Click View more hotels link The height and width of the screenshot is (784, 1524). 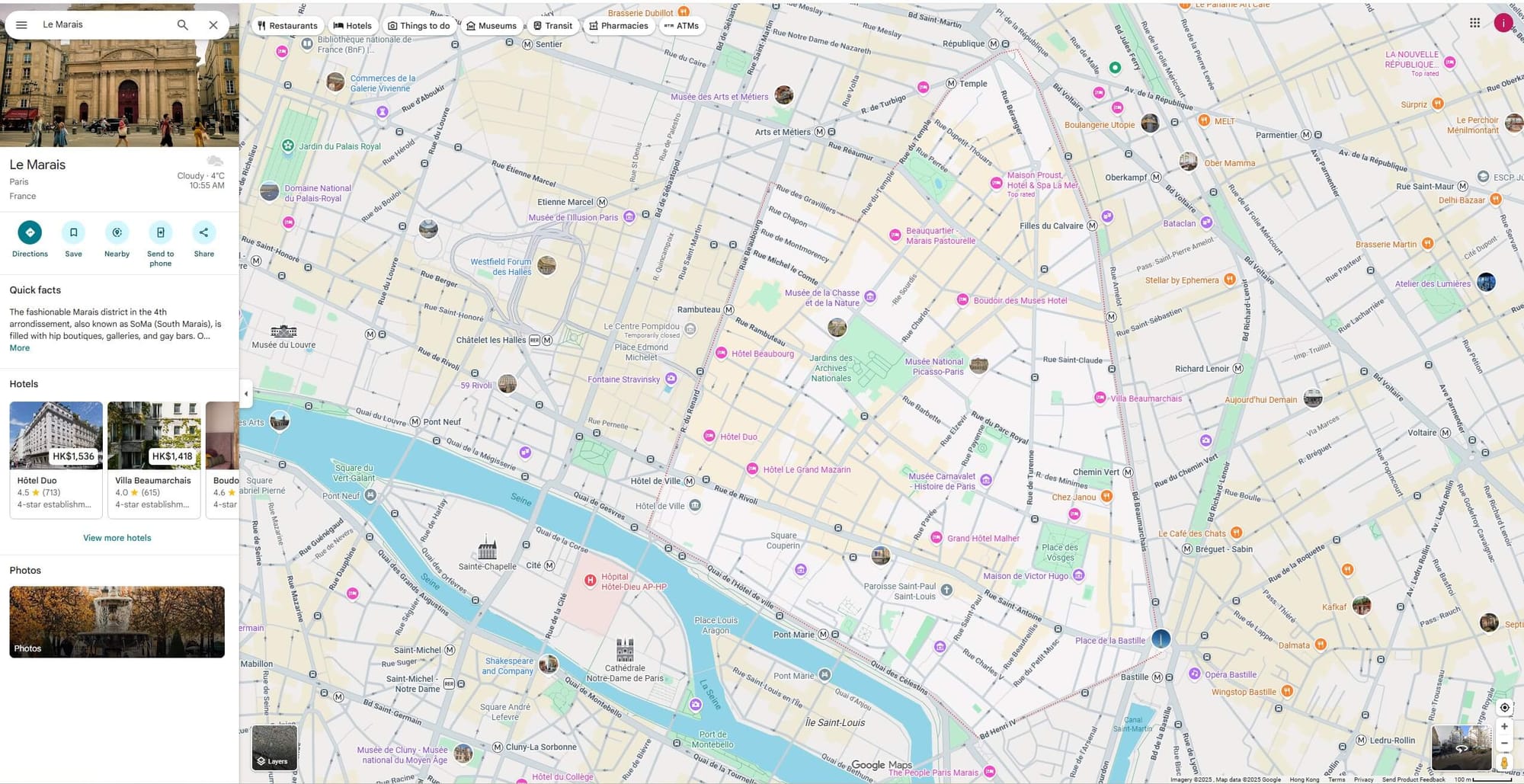coord(117,538)
